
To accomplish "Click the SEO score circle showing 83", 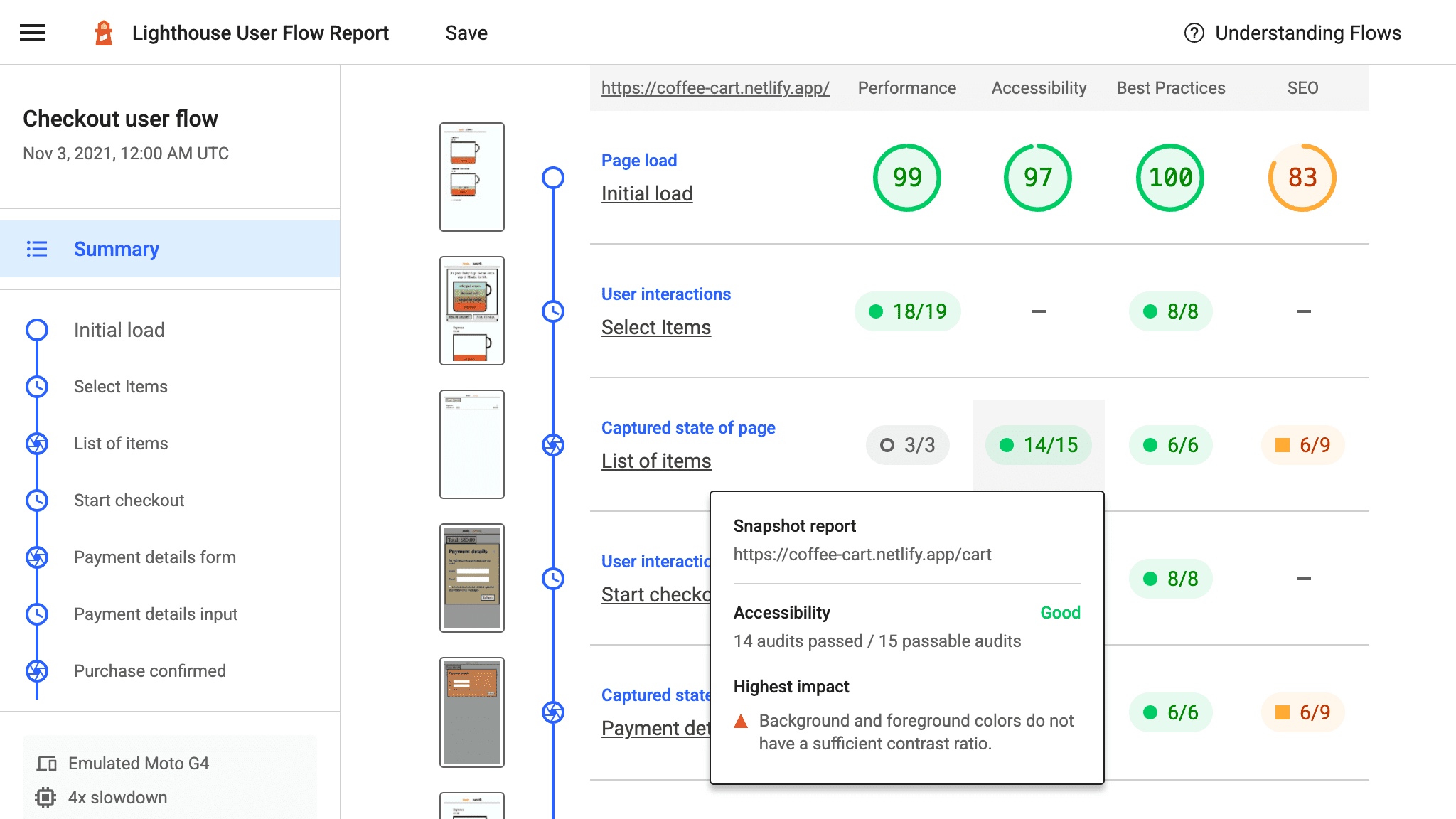I will (1300, 177).
